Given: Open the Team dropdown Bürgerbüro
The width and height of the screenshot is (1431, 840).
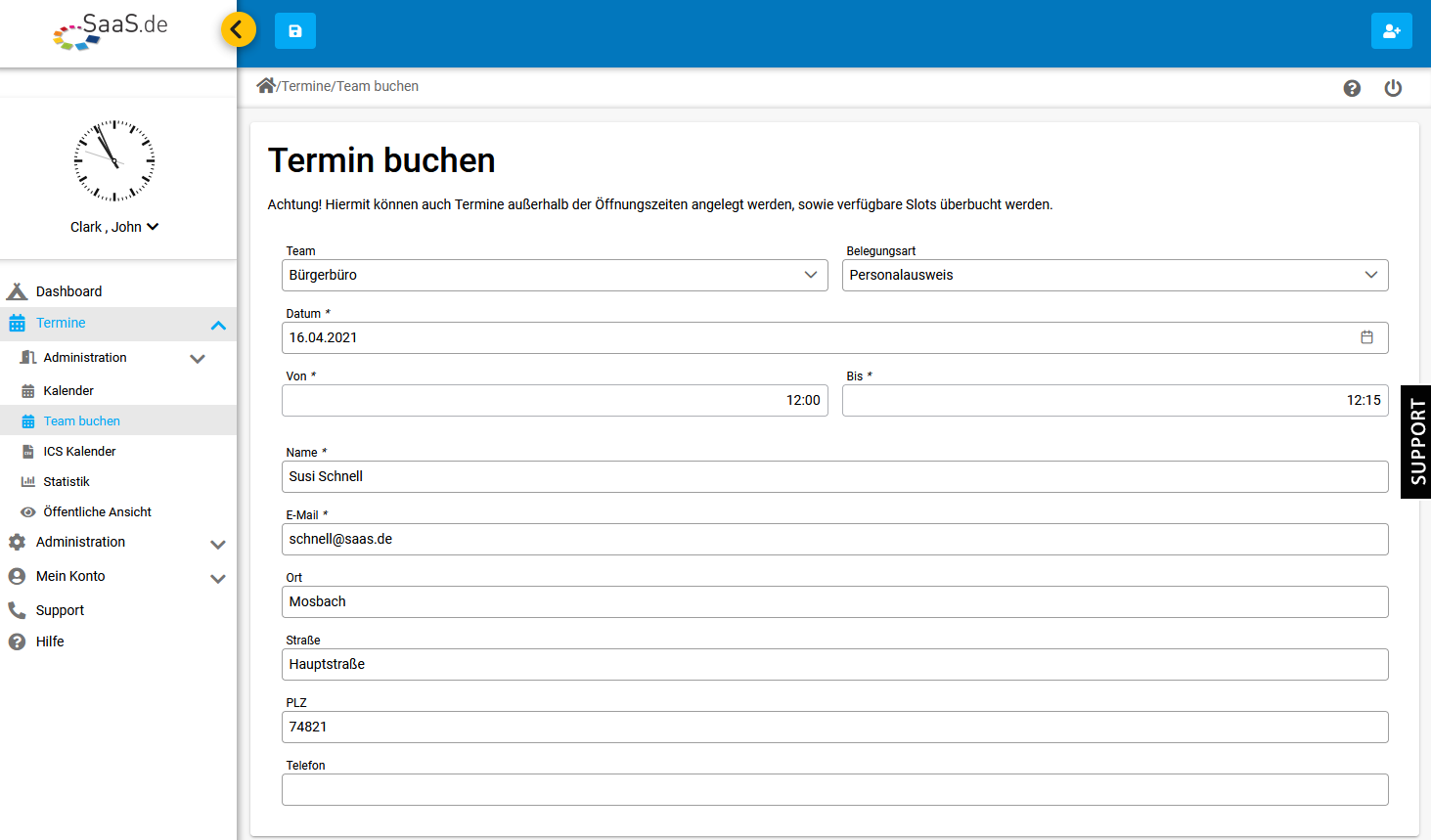Looking at the screenshot, I should [555, 275].
